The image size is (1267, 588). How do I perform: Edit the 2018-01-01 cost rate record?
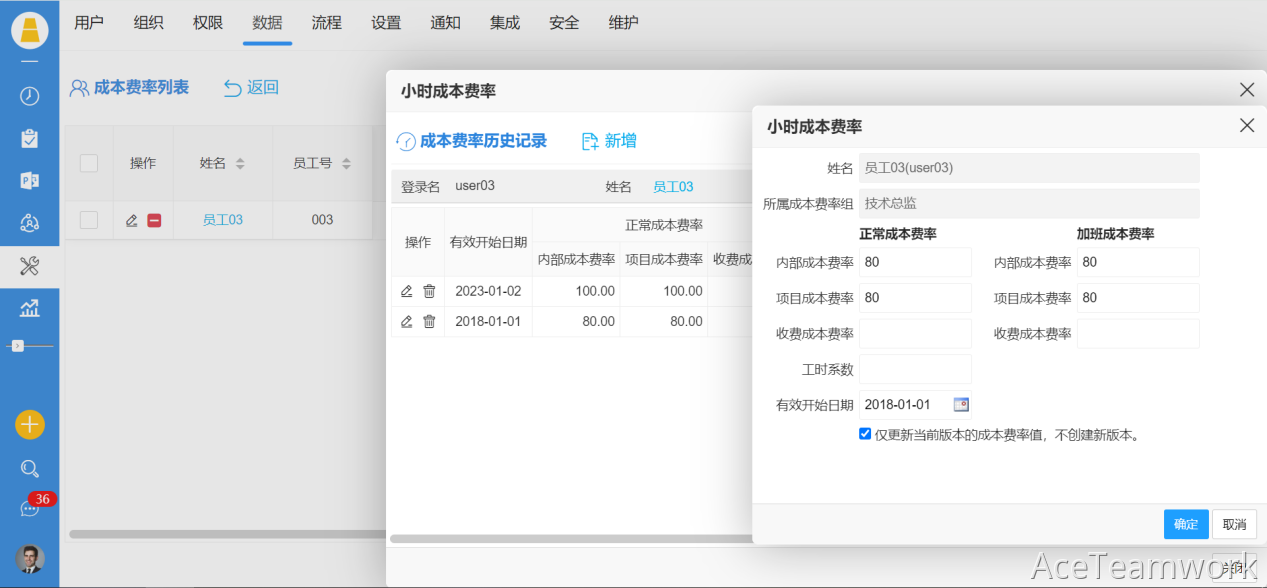(406, 322)
